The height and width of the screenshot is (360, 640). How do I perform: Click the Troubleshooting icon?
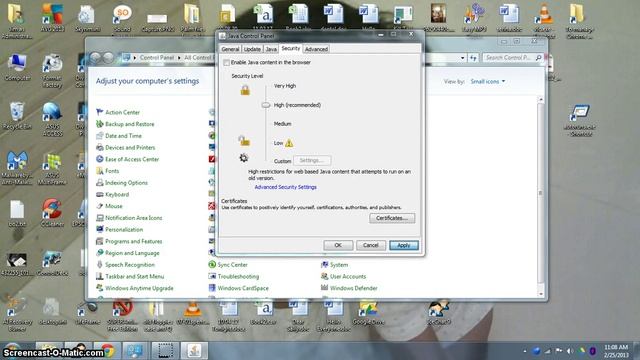coord(212,276)
